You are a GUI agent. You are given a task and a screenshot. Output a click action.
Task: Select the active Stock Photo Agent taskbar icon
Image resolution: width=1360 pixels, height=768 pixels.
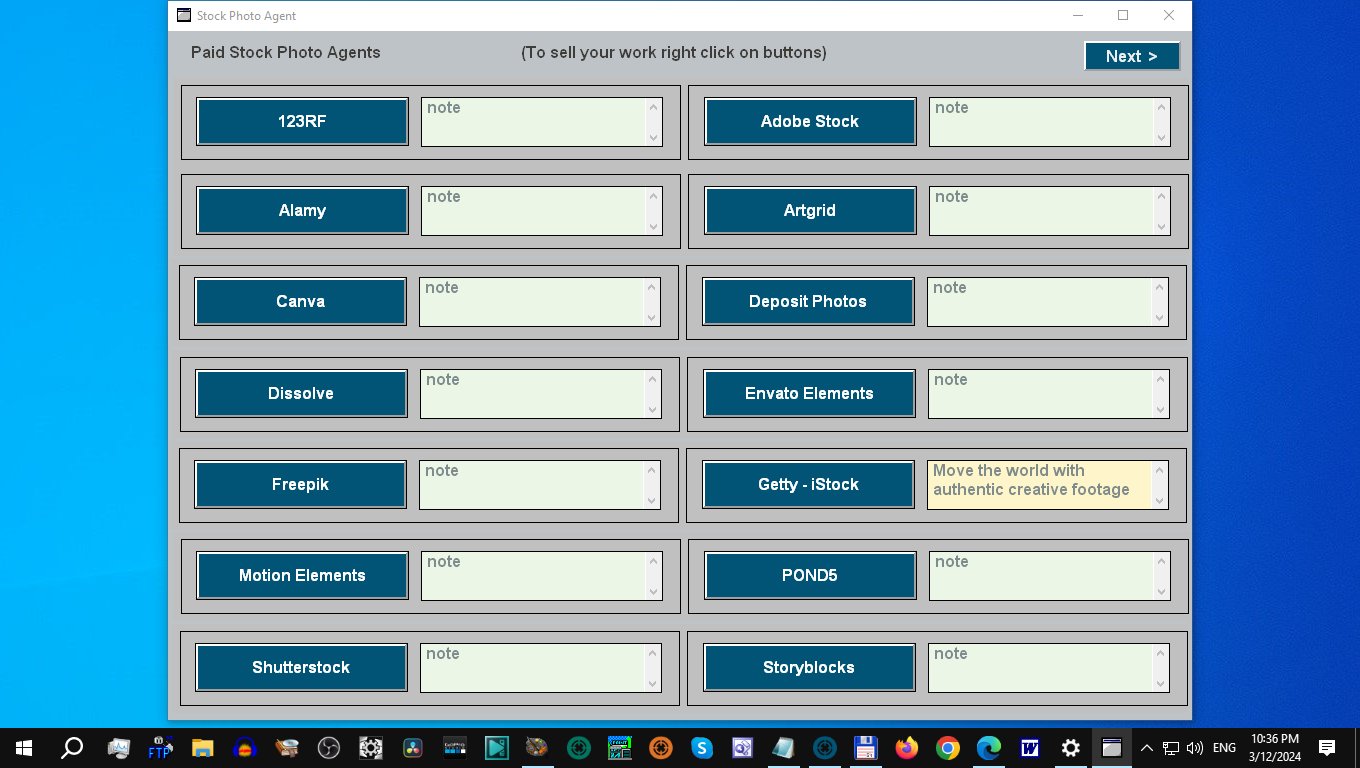click(x=1112, y=747)
